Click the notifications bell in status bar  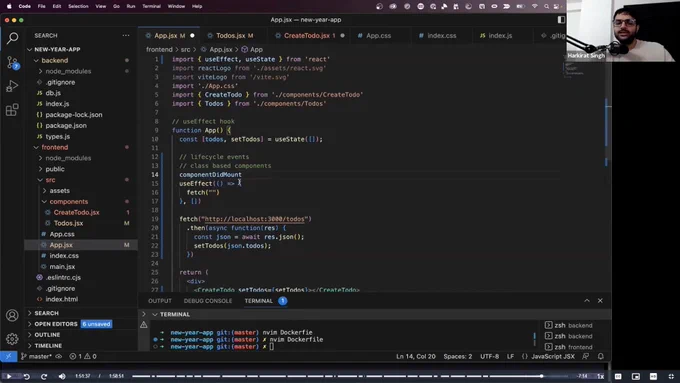(x=601, y=356)
